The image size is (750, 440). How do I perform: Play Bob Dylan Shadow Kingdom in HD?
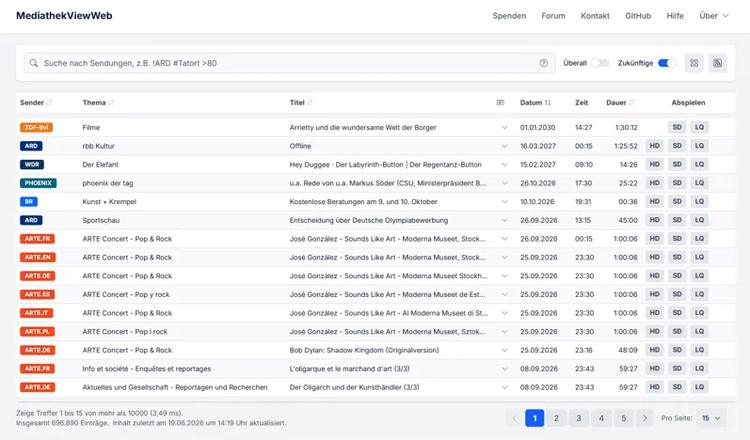coord(654,350)
